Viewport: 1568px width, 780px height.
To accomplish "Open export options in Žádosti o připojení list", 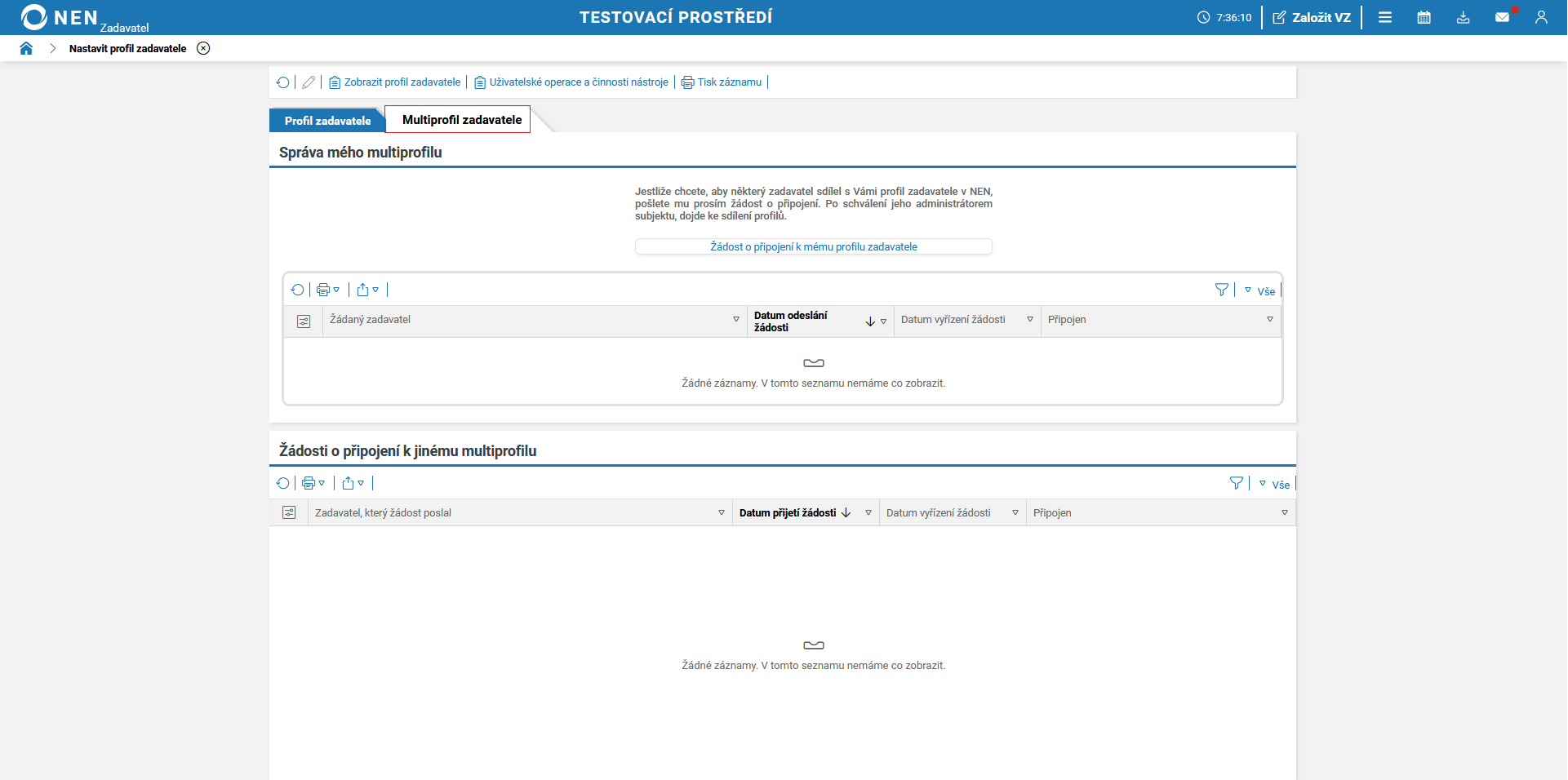I will tap(353, 483).
